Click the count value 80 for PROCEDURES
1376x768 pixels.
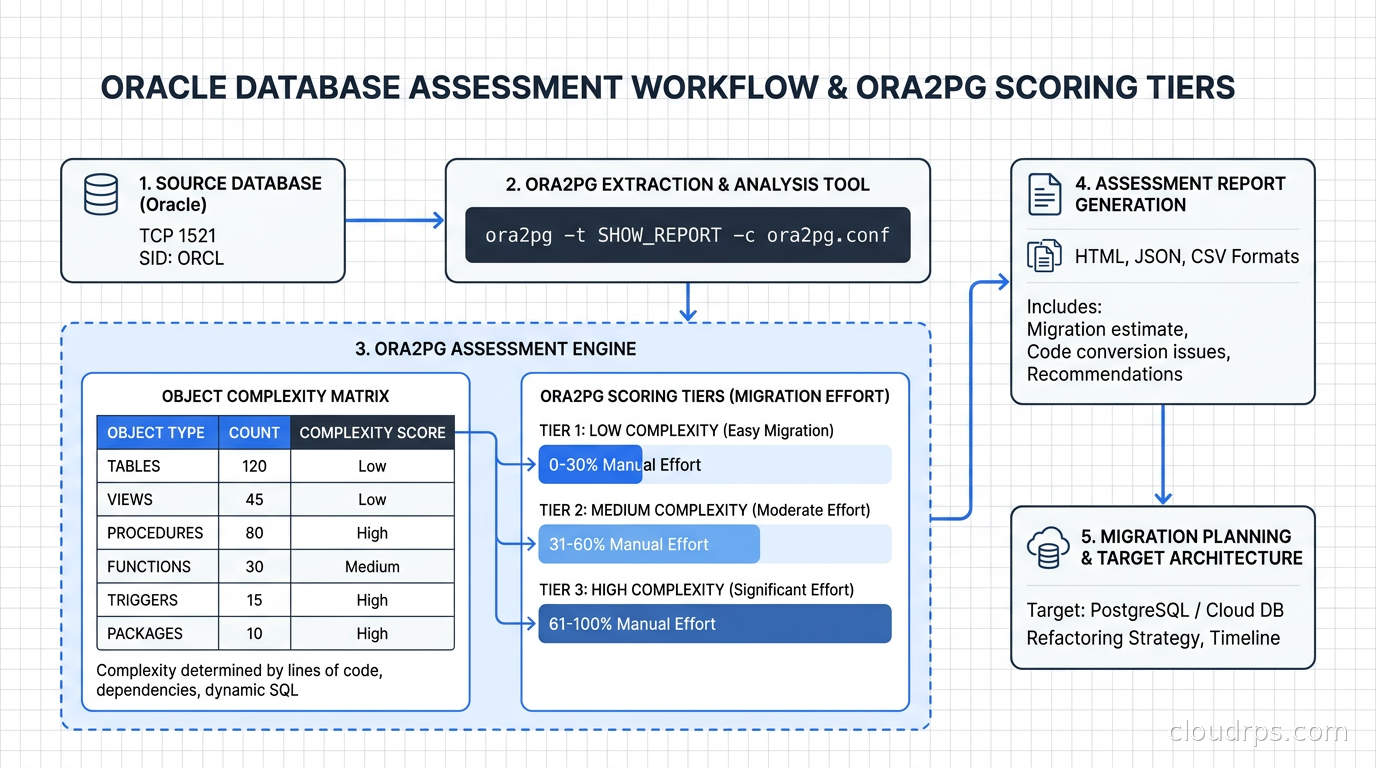(255, 533)
